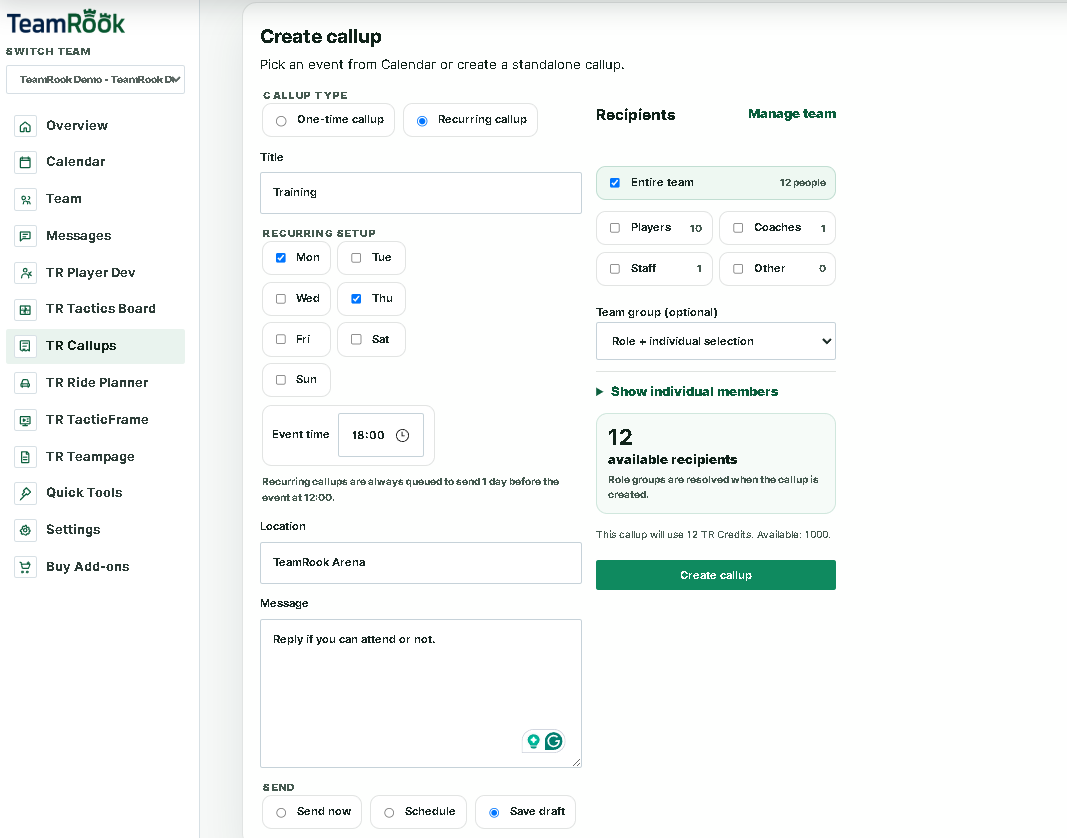The image size is (1067, 838).
Task: Expand Show individual members
Action: click(x=687, y=391)
